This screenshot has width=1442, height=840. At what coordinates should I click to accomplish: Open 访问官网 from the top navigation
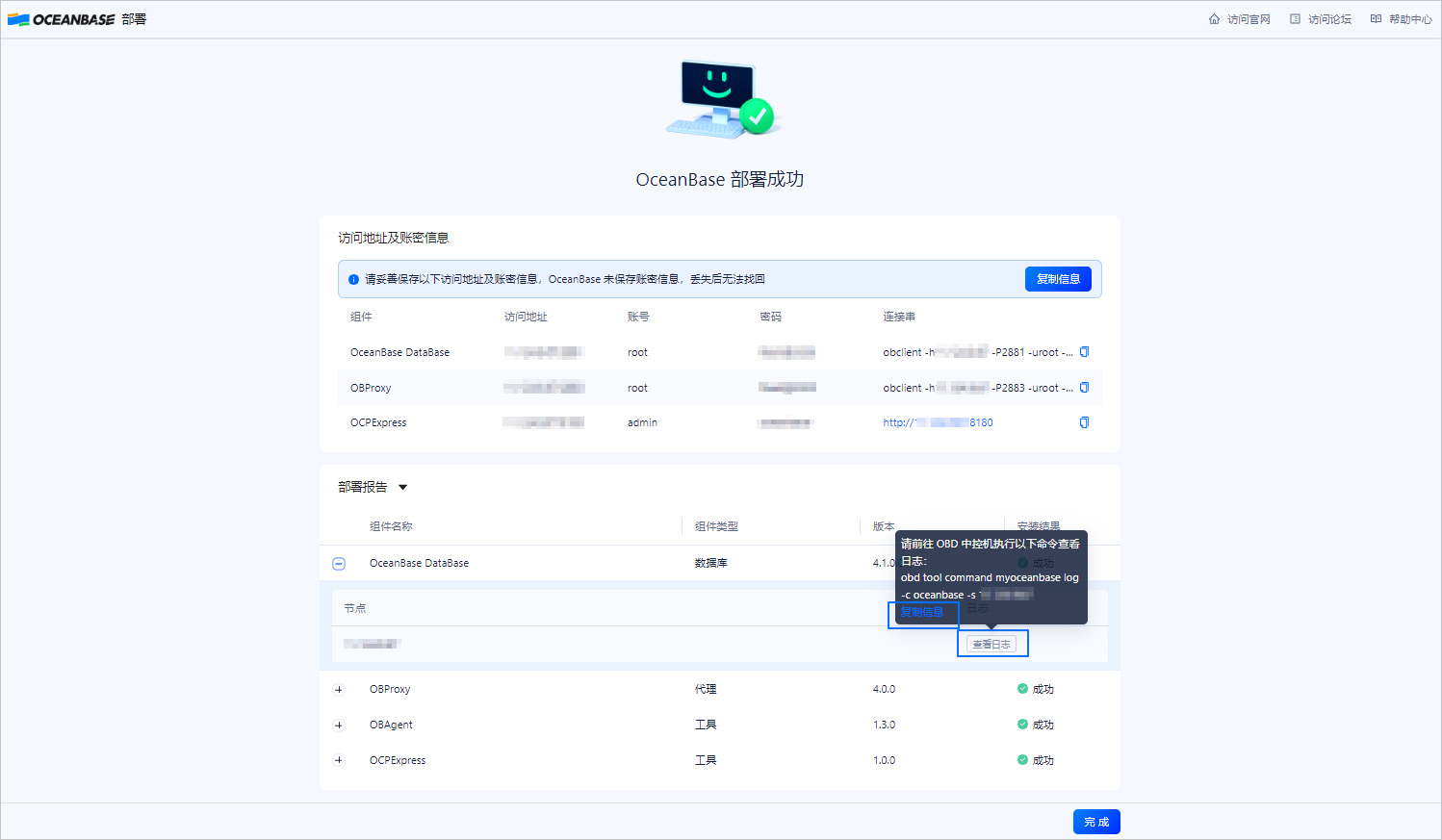[x=1248, y=18]
